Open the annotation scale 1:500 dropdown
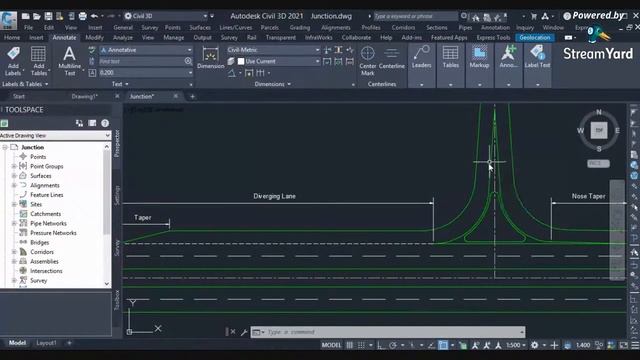This screenshot has width=640, height=360. (516, 345)
